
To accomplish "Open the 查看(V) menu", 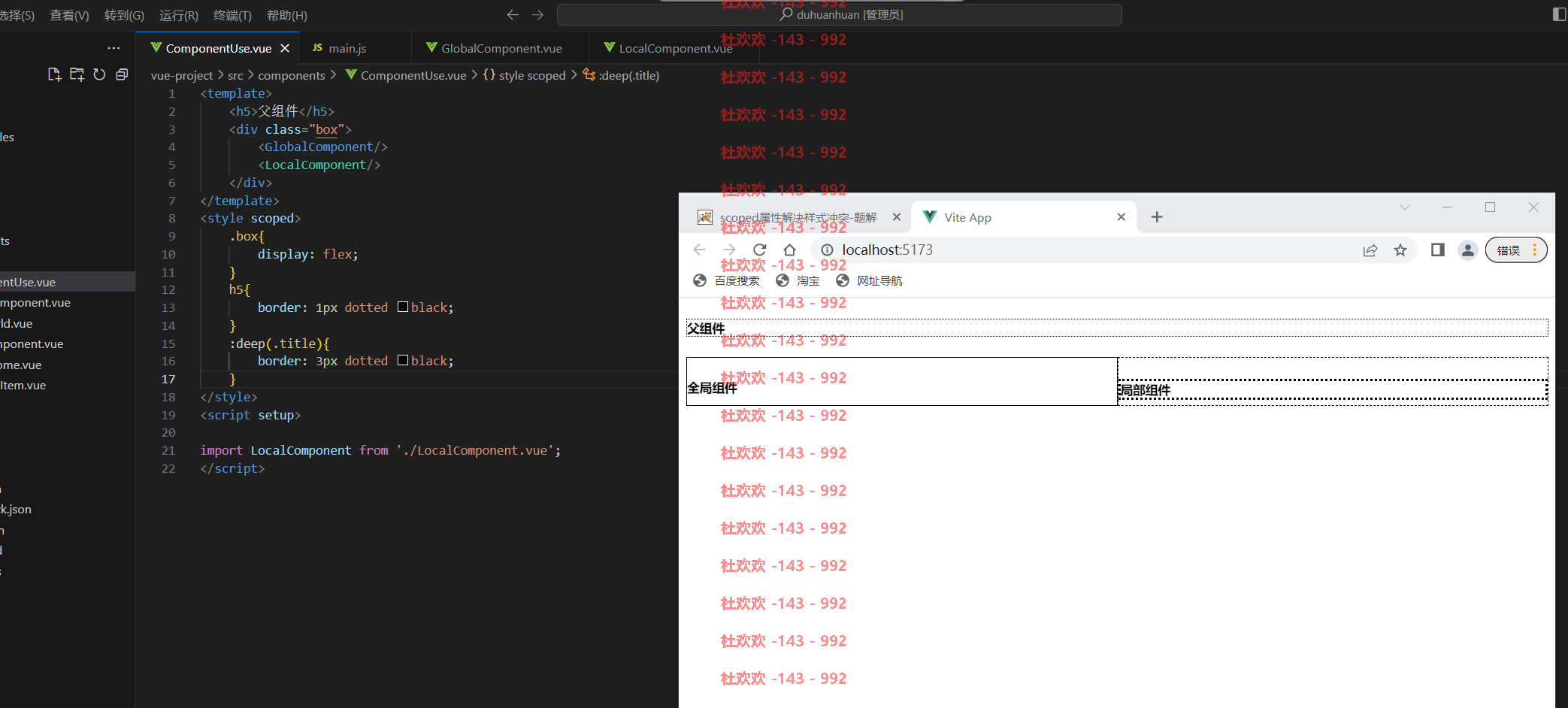I will coord(69,15).
